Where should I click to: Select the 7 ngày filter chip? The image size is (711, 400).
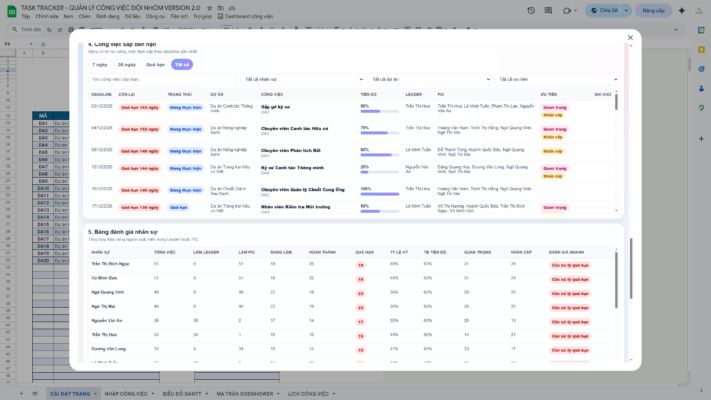click(99, 64)
